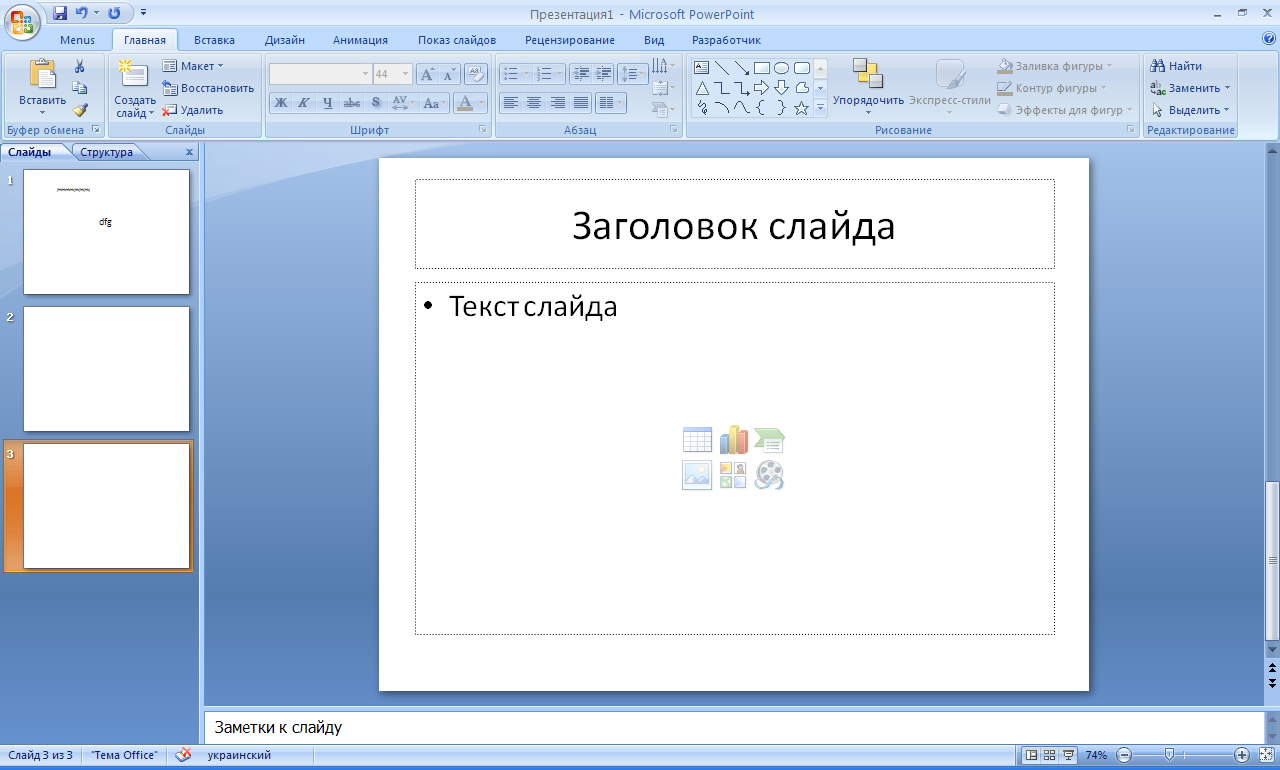Switch to Slide Sorter view
The width and height of the screenshot is (1280, 770).
pyautogui.click(x=1050, y=755)
